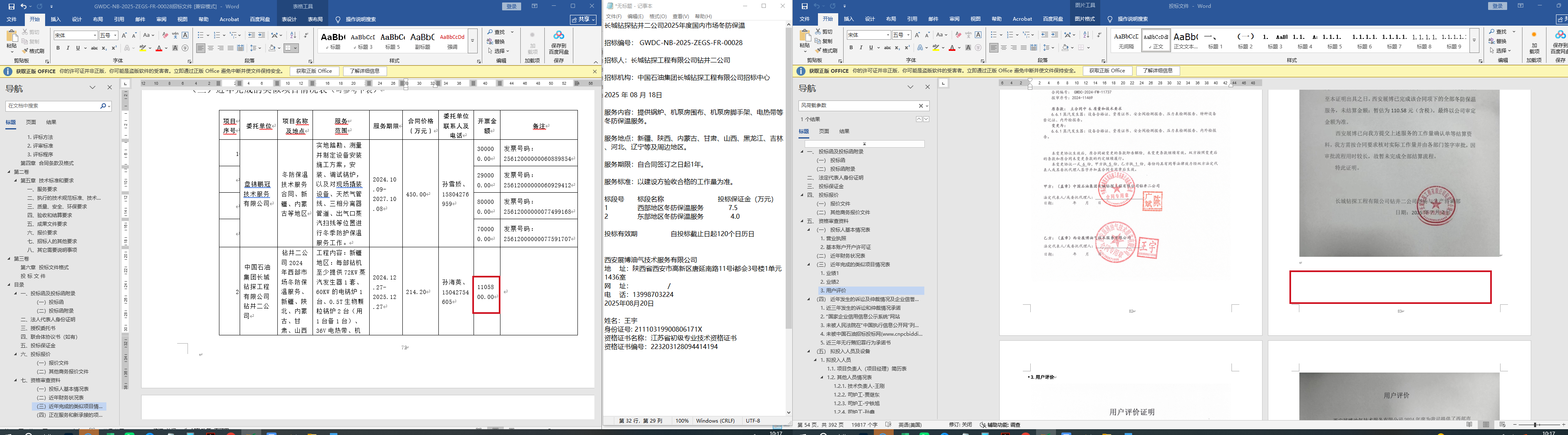Click the Save icon in 招标文件 Word title bar
Viewport: 1568px width, 435px height.
tap(11, 6)
